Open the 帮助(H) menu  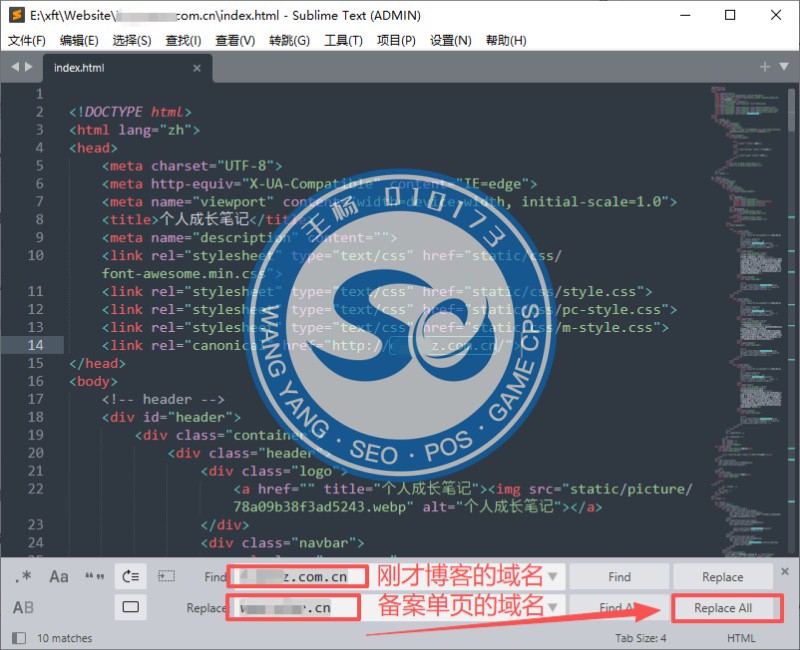tap(506, 40)
